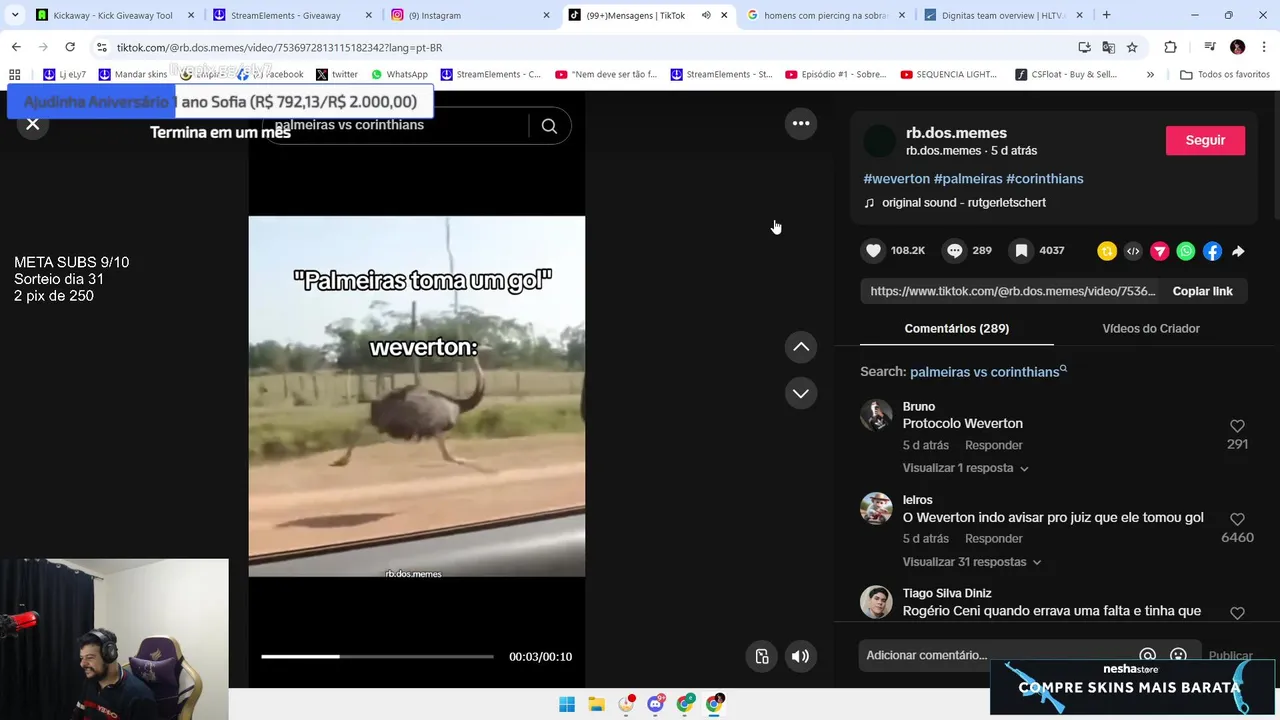Viewport: 1280px width, 720px height.
Task: Open the original sound - rutgerletschert link
Action: click(964, 203)
